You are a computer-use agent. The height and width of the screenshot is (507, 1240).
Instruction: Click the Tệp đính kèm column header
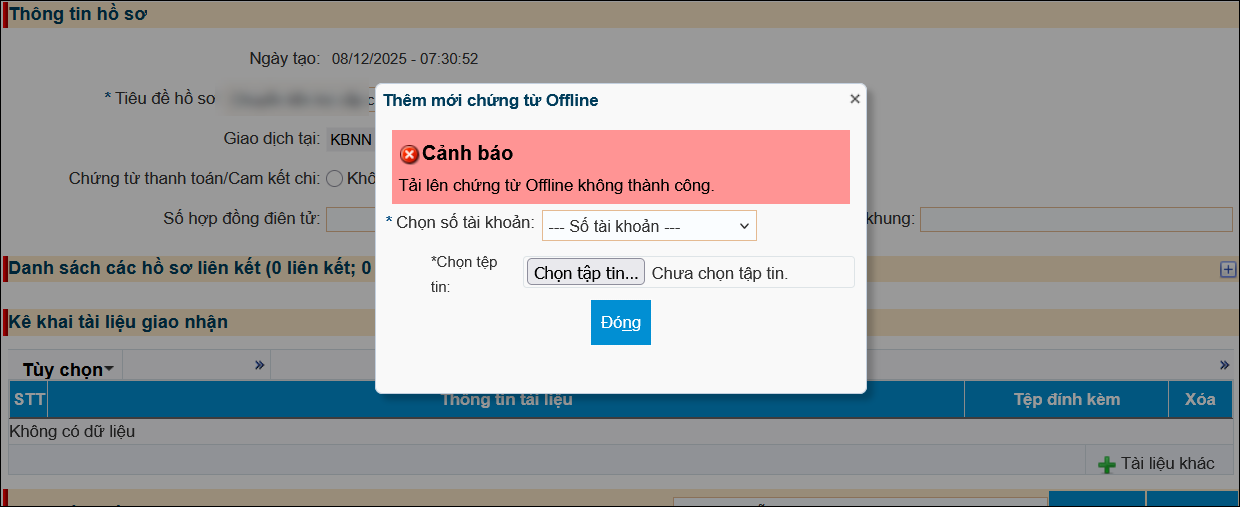pyautogui.click(x=1066, y=399)
